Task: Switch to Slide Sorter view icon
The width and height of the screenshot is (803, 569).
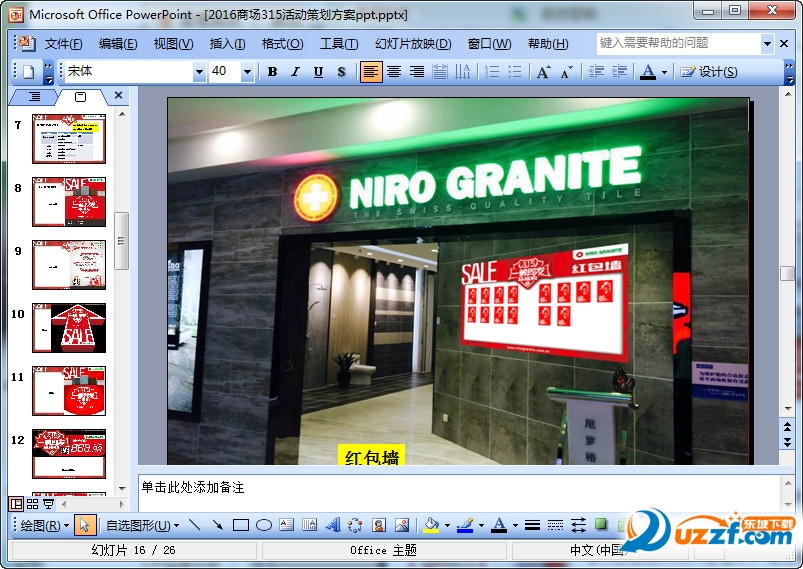Action: [x=32, y=504]
